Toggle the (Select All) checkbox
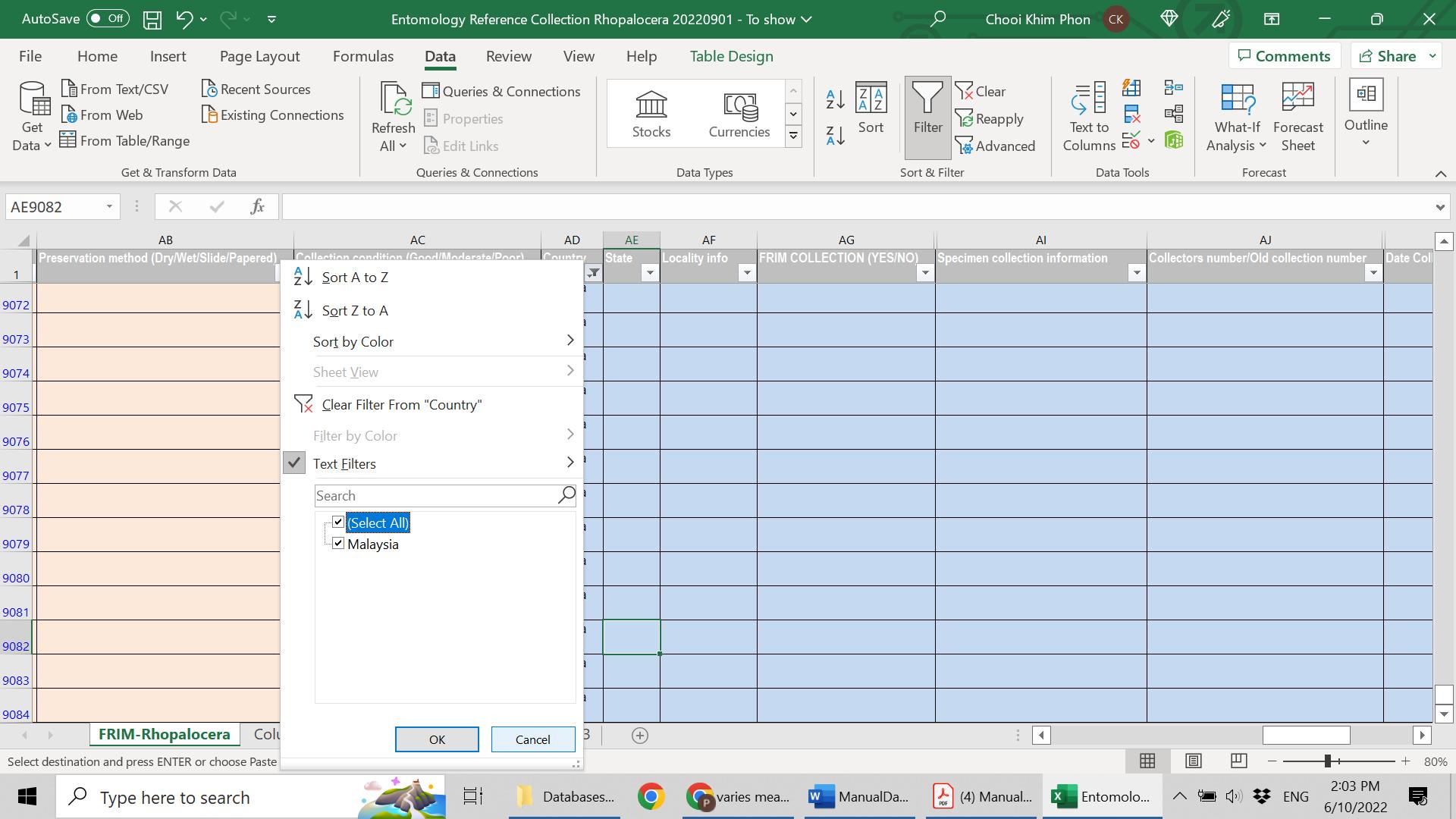The height and width of the screenshot is (819, 1456). point(338,522)
